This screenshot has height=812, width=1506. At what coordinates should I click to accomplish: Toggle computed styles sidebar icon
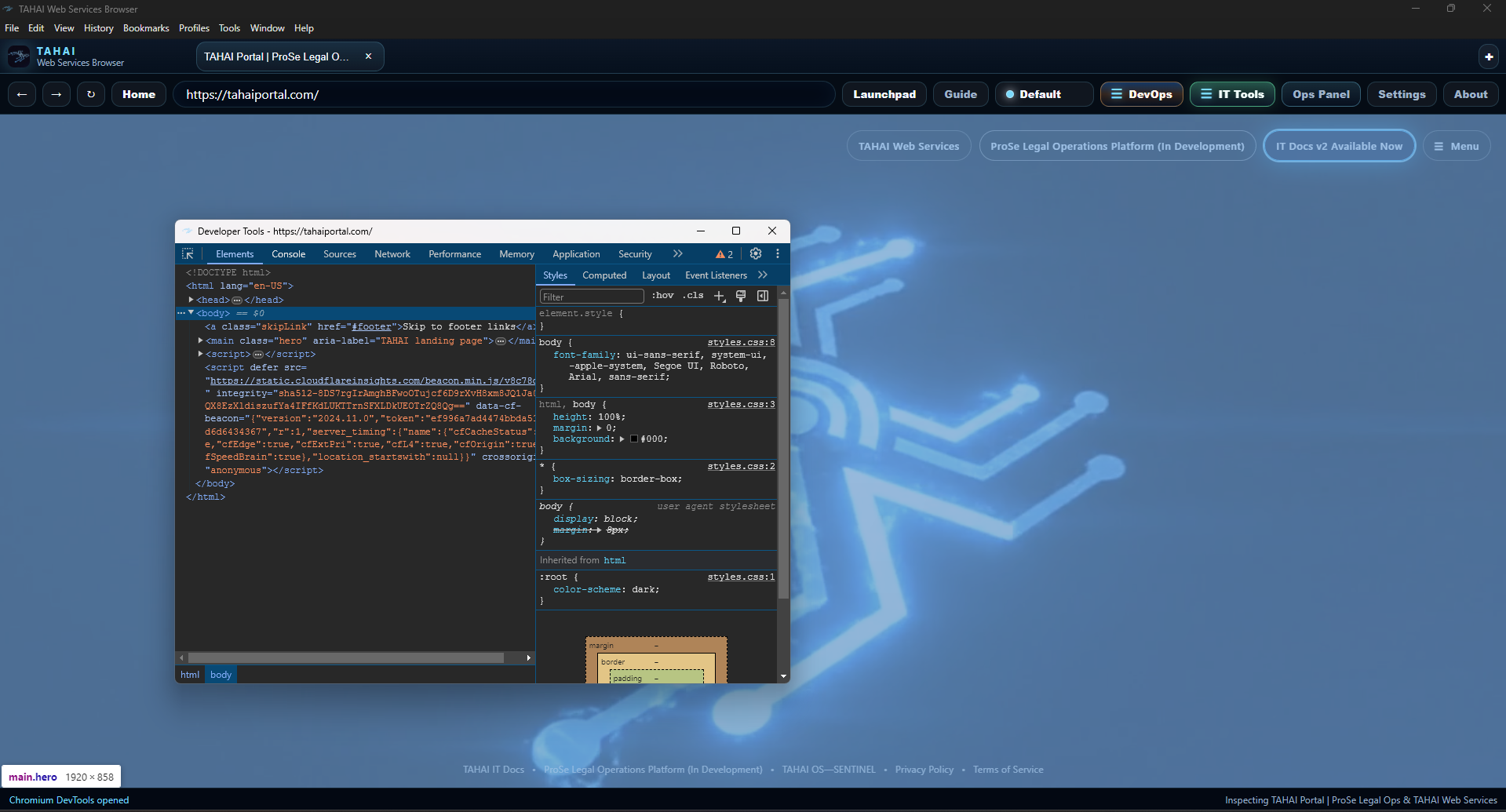pyautogui.click(x=763, y=296)
